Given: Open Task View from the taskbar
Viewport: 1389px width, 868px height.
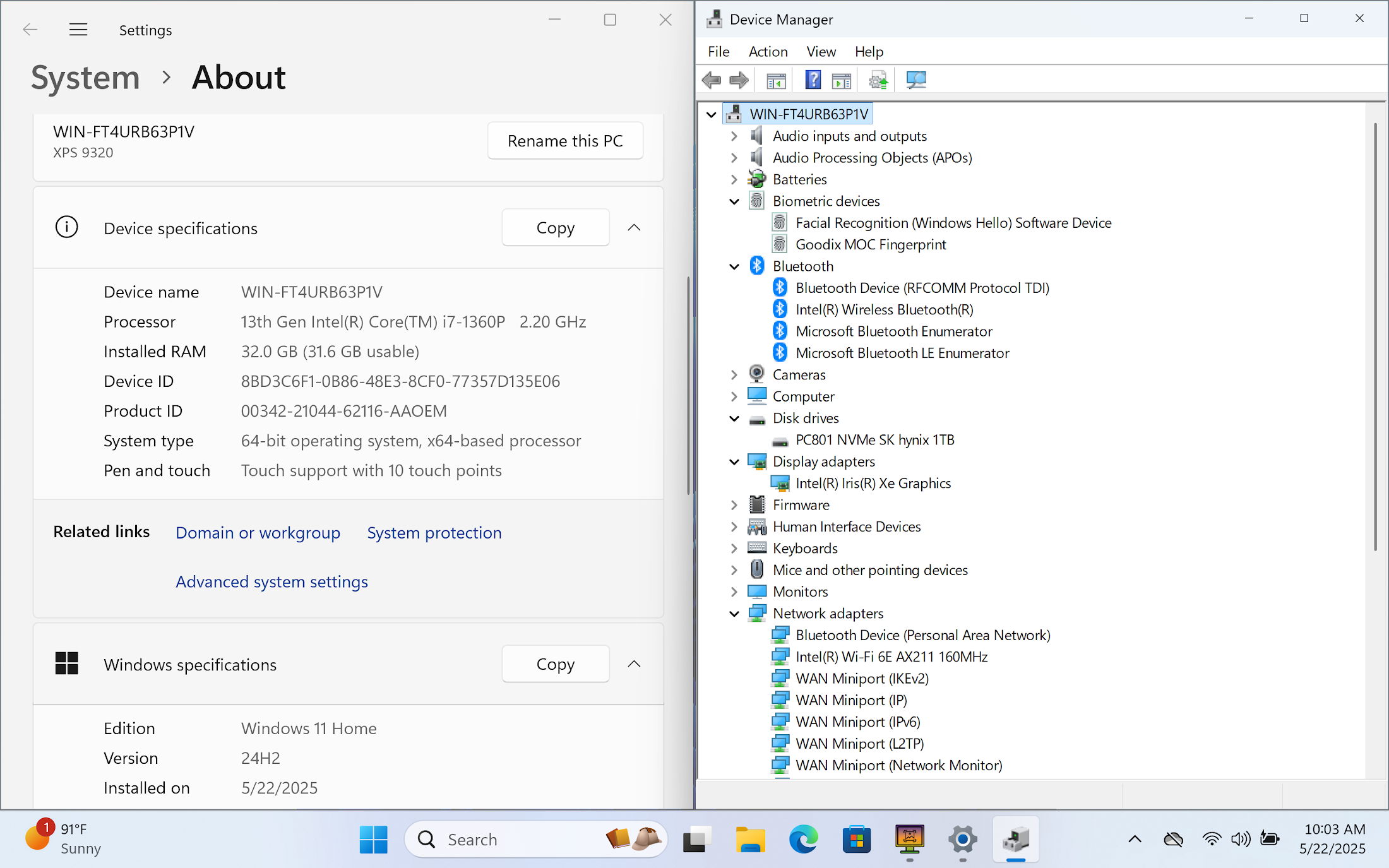Looking at the screenshot, I should tap(697, 840).
